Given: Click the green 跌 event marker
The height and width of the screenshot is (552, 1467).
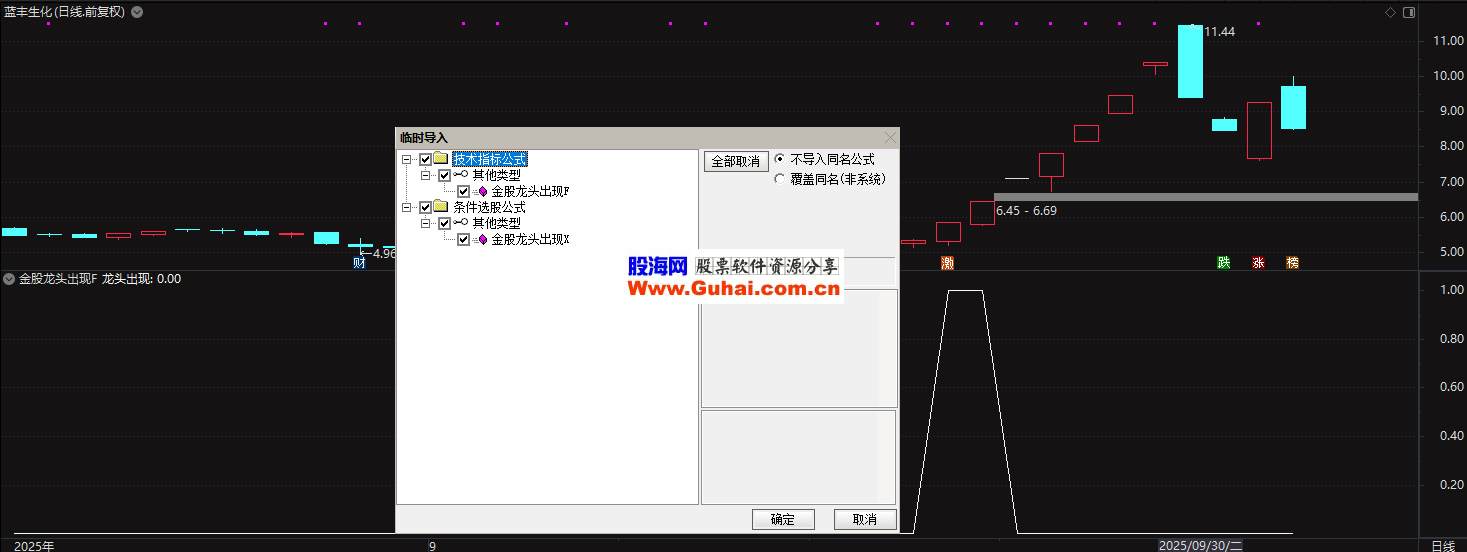Looking at the screenshot, I should coord(1224,263).
